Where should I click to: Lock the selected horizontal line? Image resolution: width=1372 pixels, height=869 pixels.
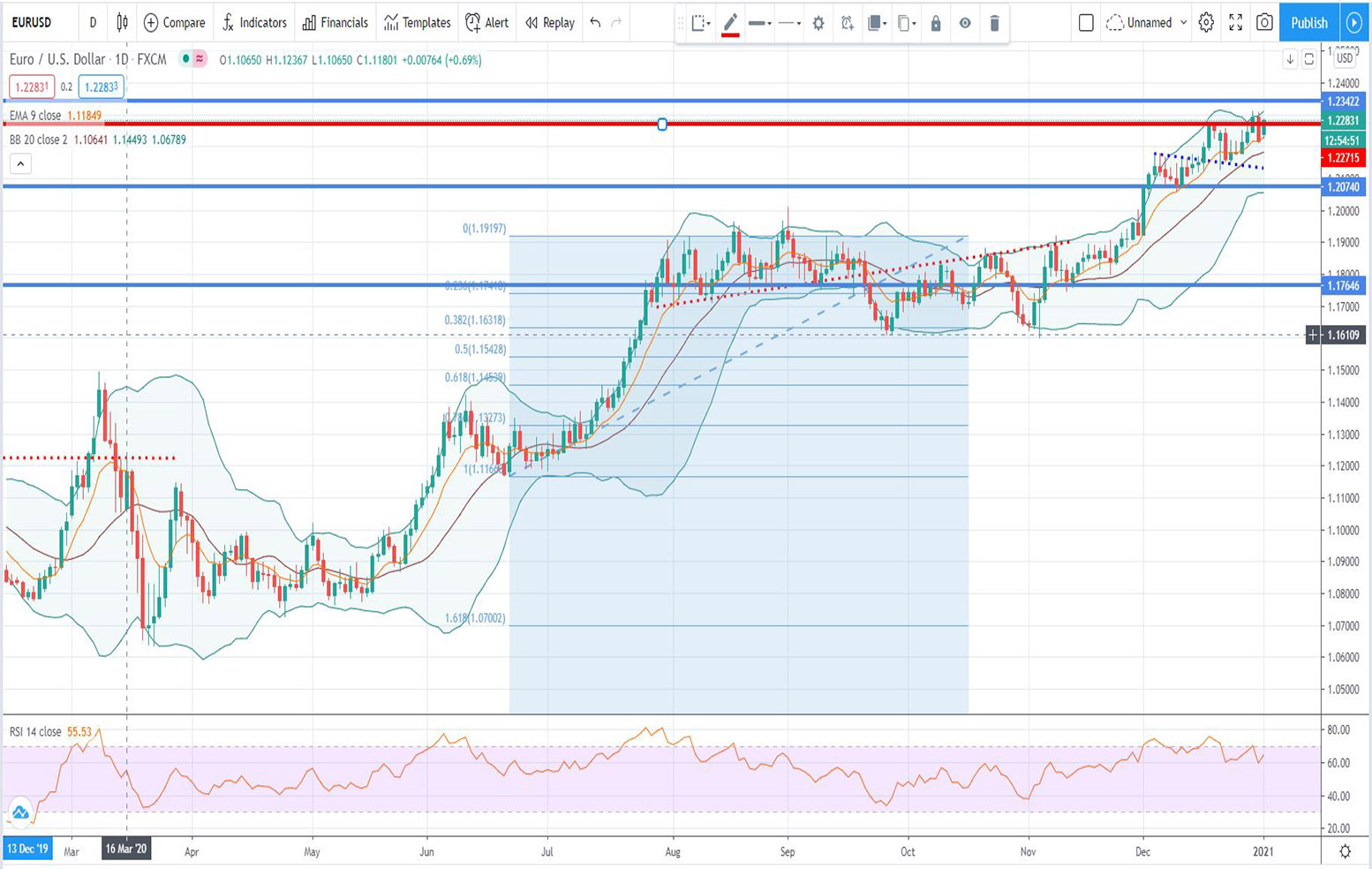click(x=936, y=23)
